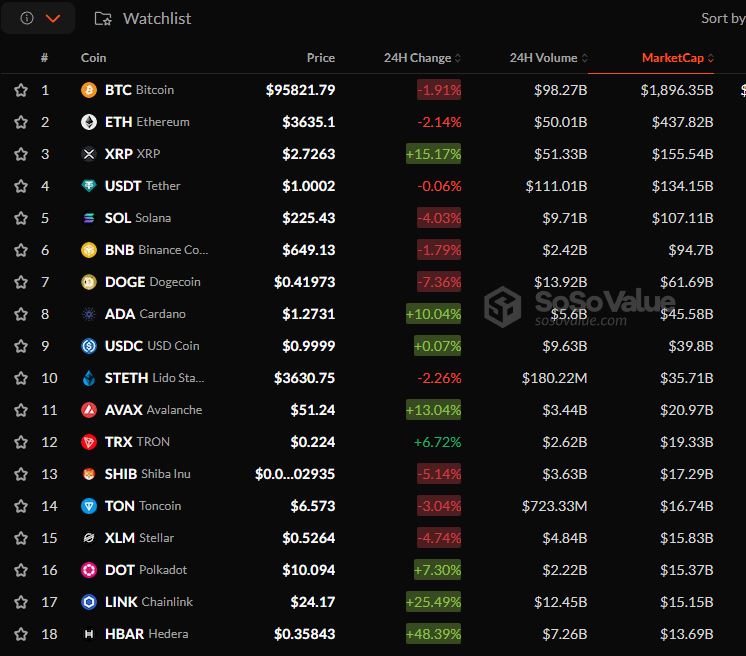
Task: Star Bitcoin to add to watchlist
Action: tap(21, 90)
